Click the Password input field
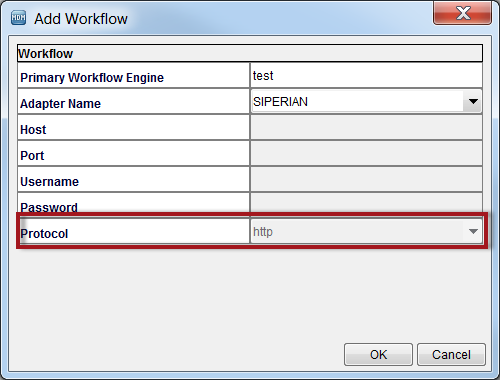500x380 pixels. [x=366, y=203]
